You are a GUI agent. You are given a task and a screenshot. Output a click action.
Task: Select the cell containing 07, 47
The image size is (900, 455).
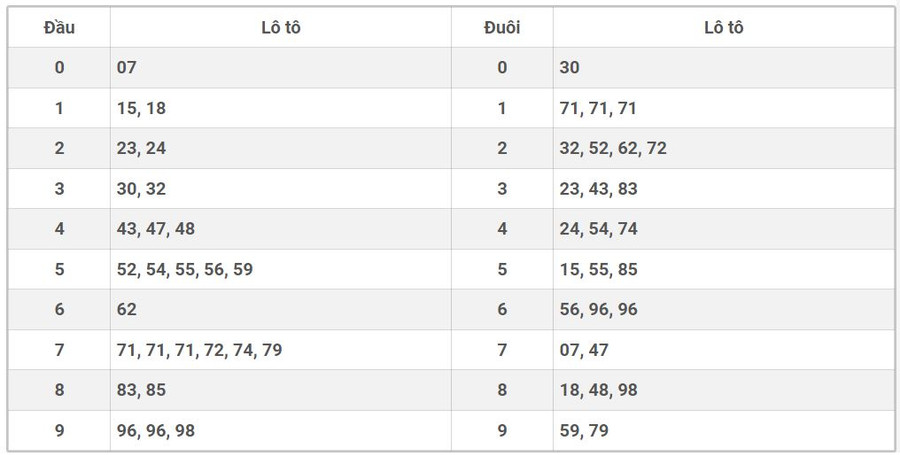(x=584, y=350)
